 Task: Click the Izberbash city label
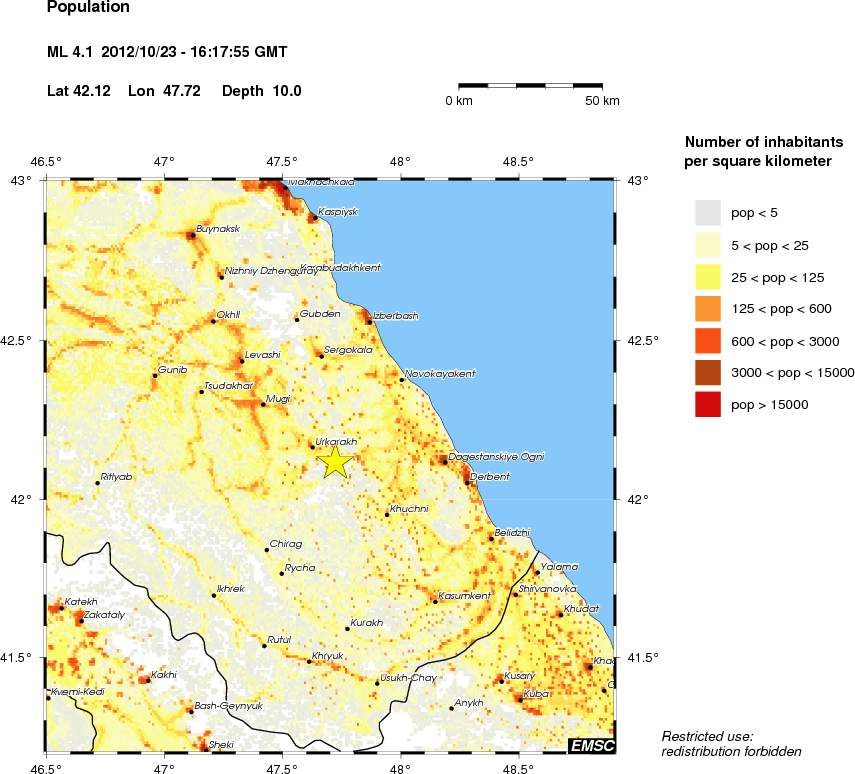395,315
